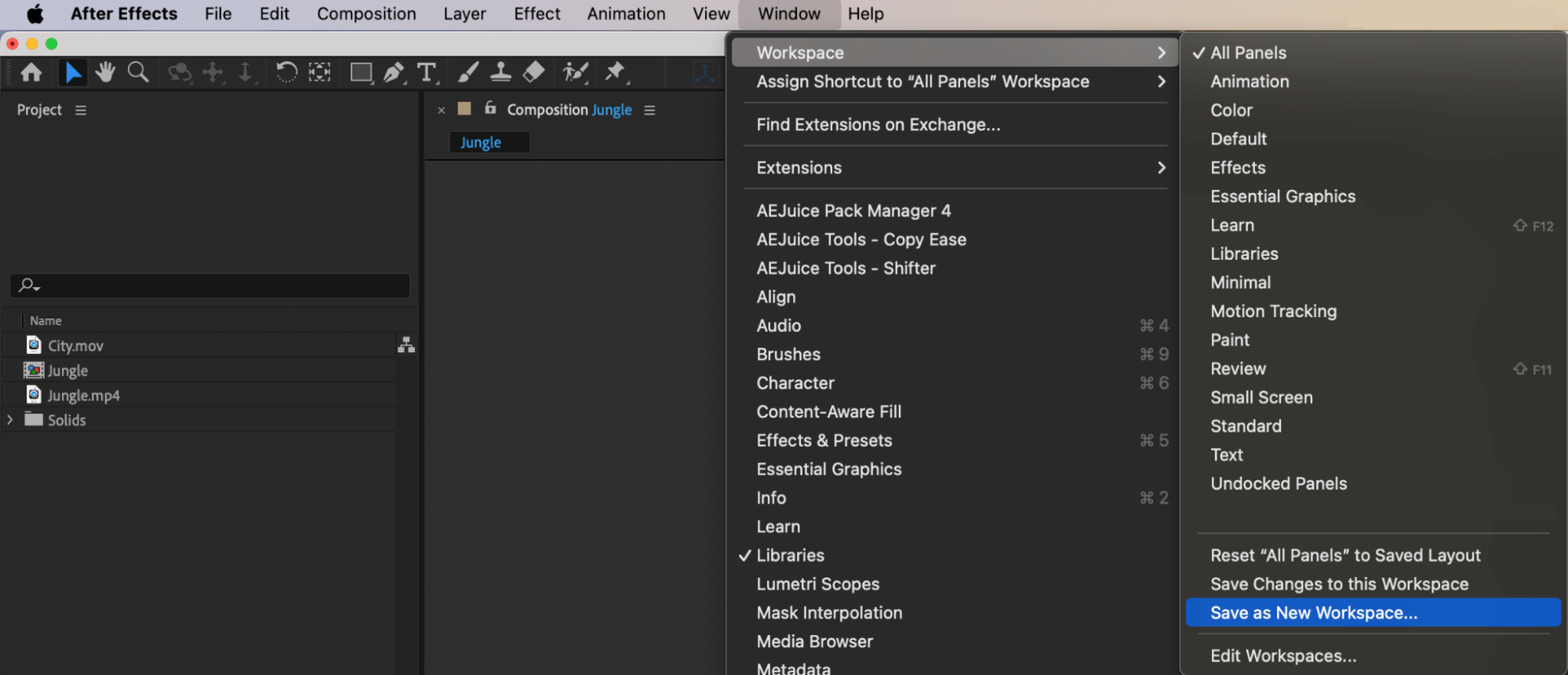
Task: Click the Project panel search field
Action: click(210, 285)
